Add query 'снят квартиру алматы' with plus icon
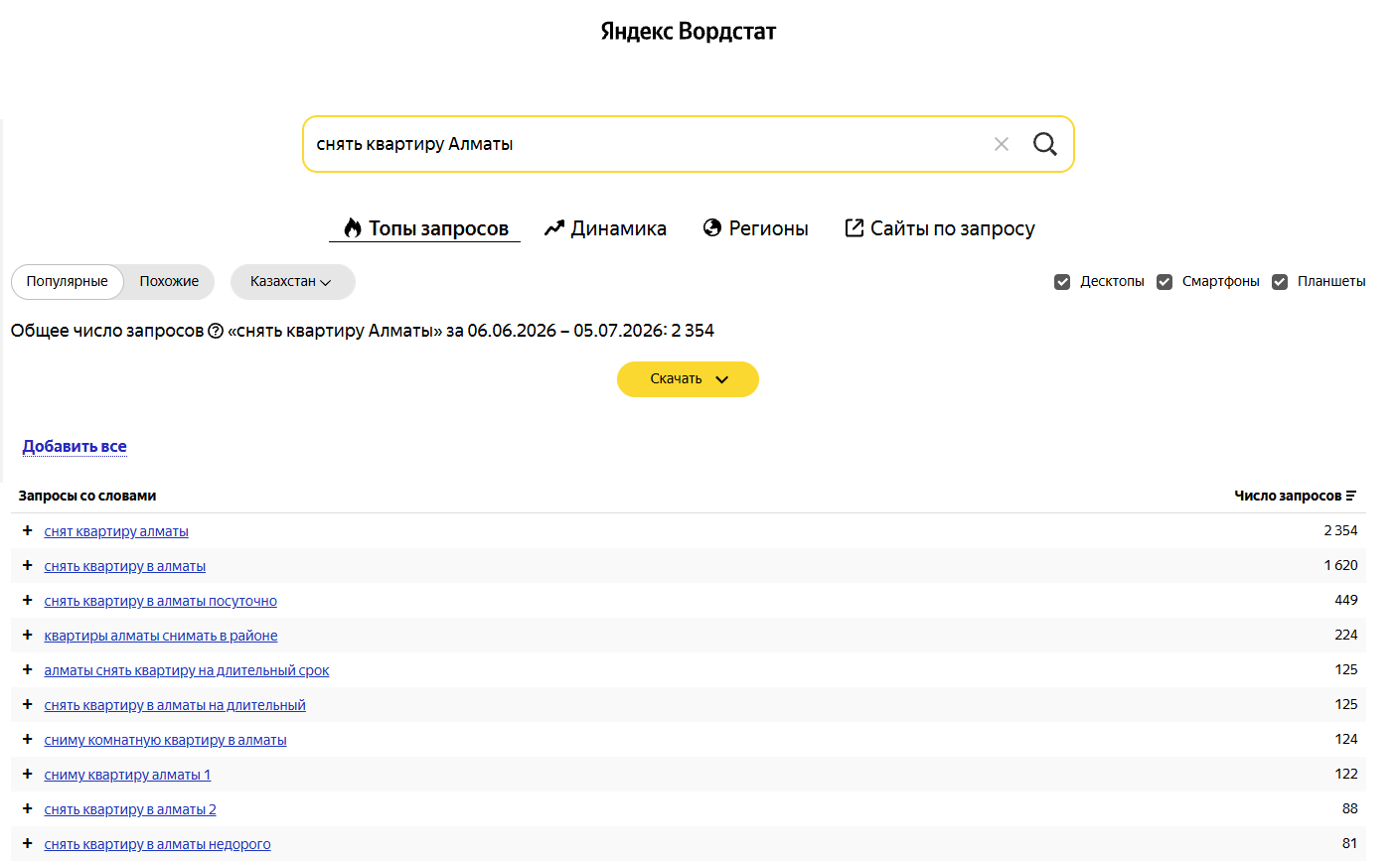Viewport: 1400px width, 861px height. point(28,531)
